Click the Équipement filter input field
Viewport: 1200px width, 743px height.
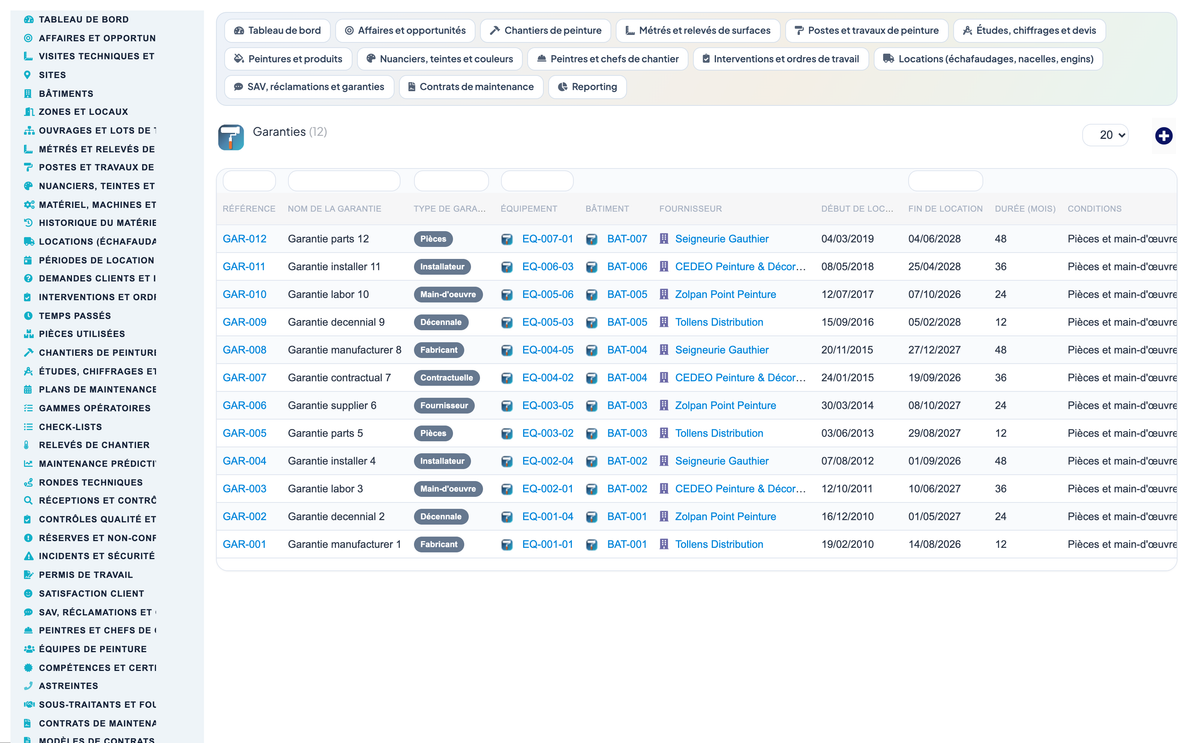pos(537,181)
